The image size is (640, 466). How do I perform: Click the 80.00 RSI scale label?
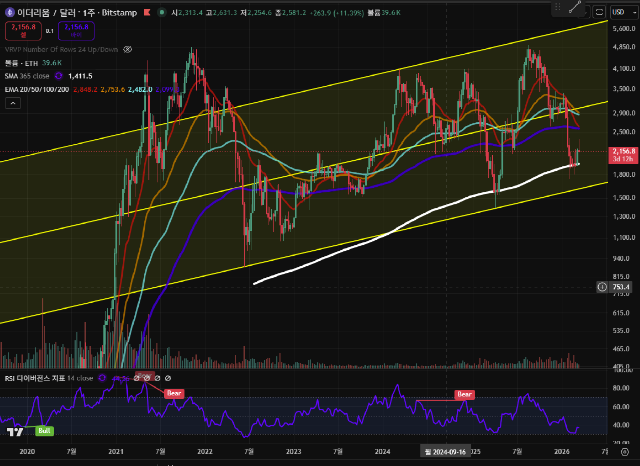(x=620, y=388)
